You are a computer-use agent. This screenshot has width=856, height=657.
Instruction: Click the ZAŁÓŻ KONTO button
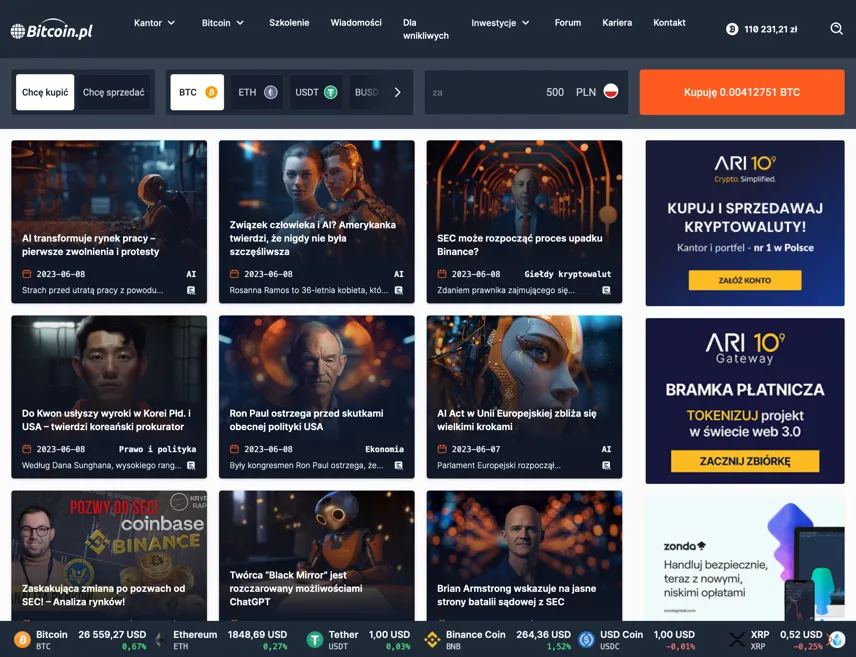745,280
